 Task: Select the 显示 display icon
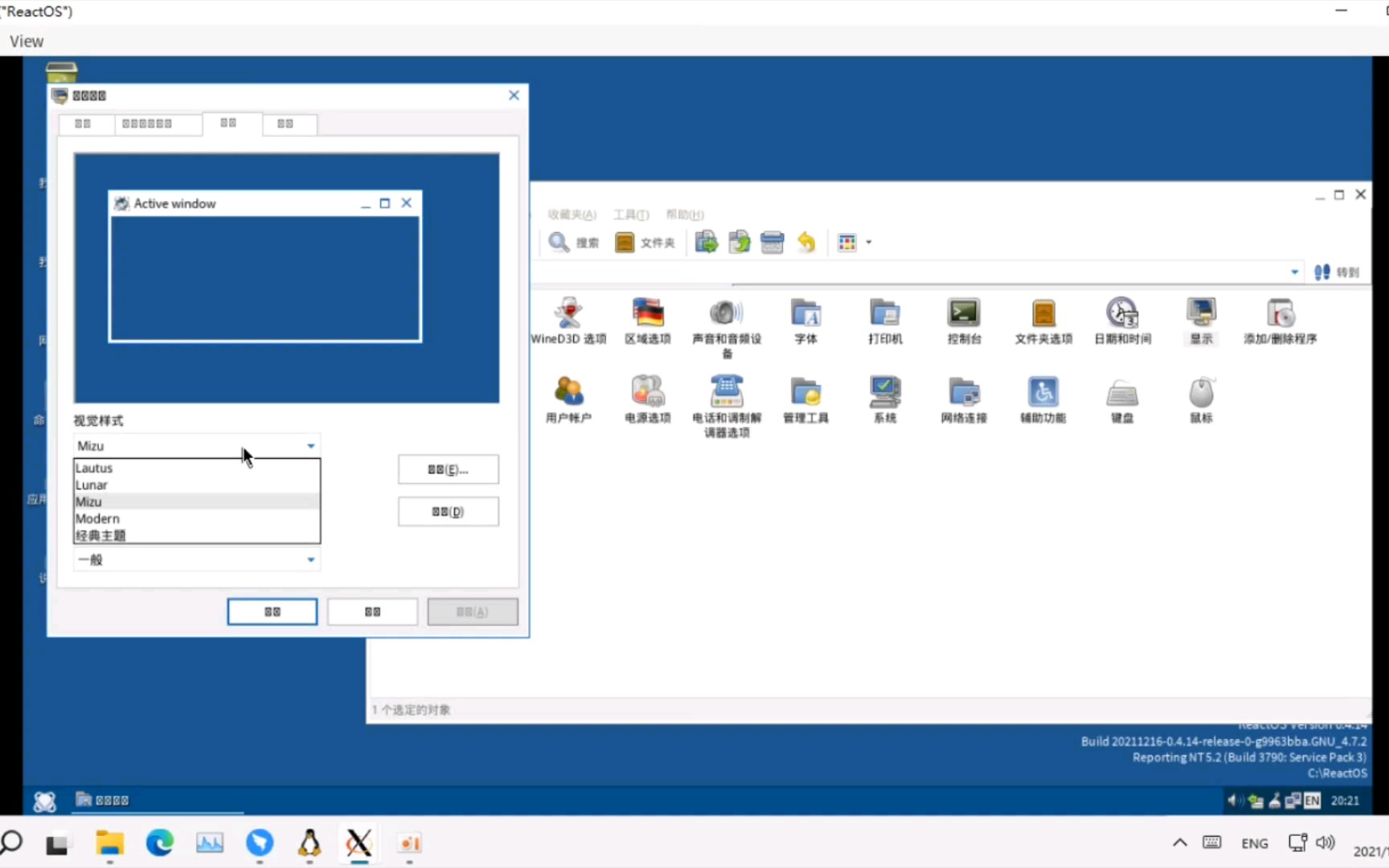(1201, 321)
